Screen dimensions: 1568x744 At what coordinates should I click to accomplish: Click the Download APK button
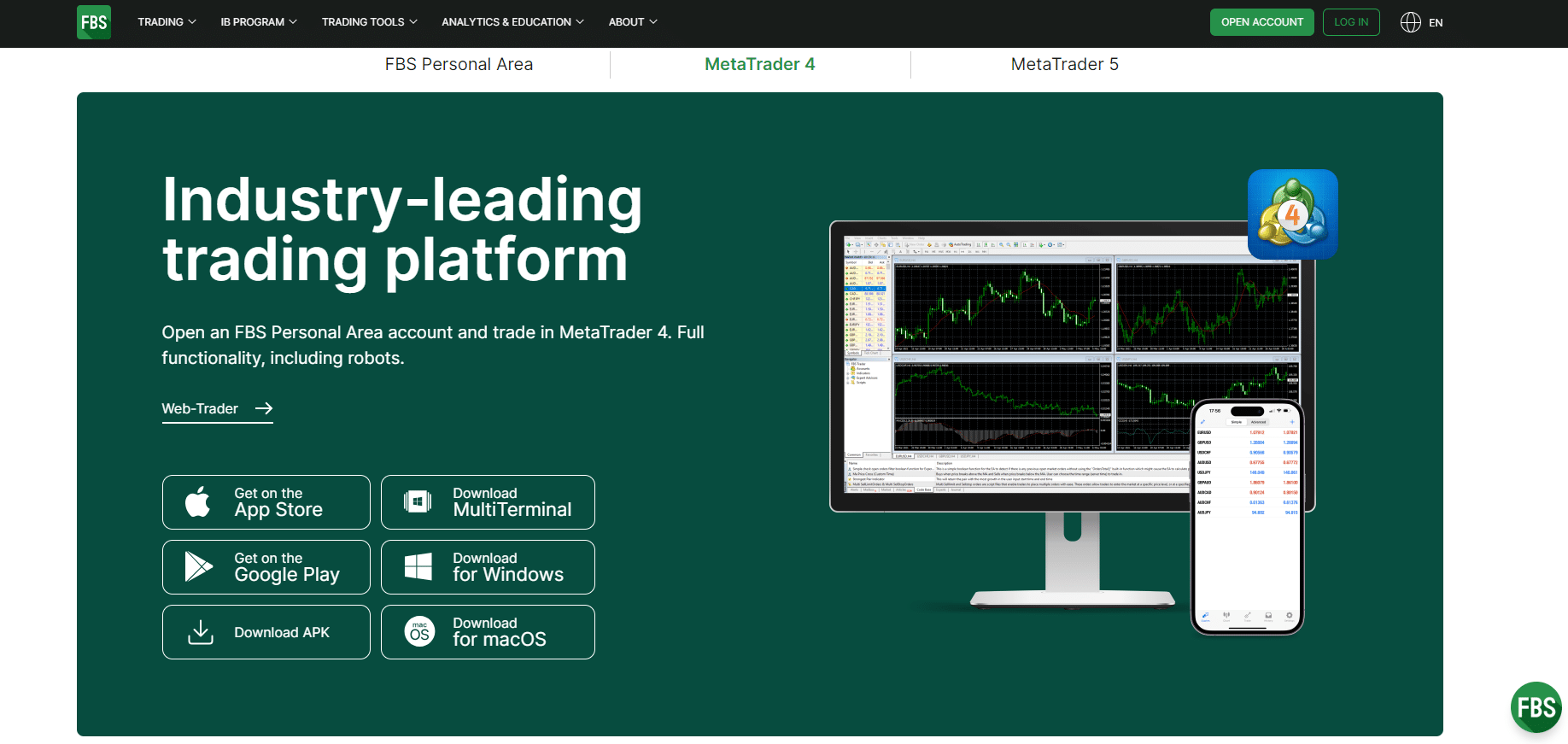click(266, 632)
